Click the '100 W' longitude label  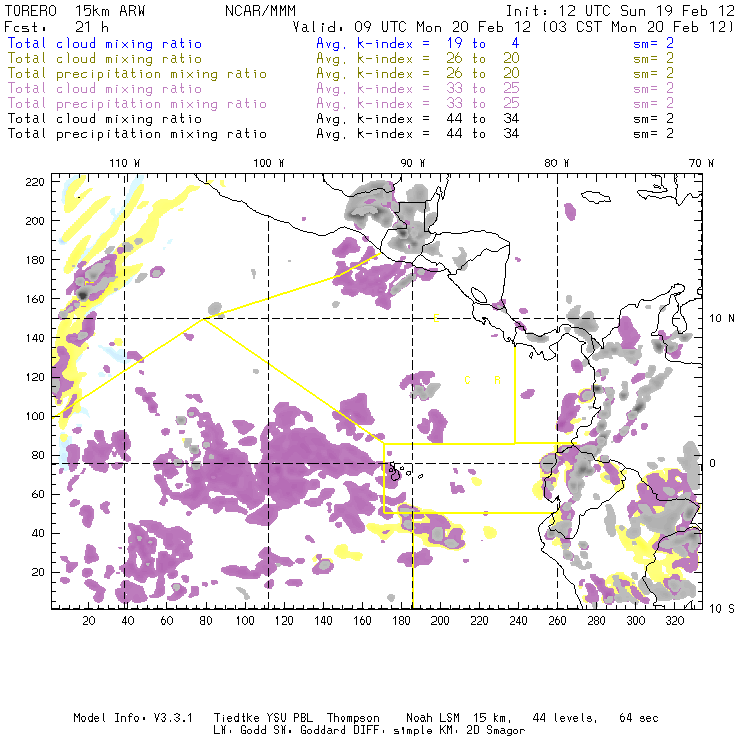(269, 163)
